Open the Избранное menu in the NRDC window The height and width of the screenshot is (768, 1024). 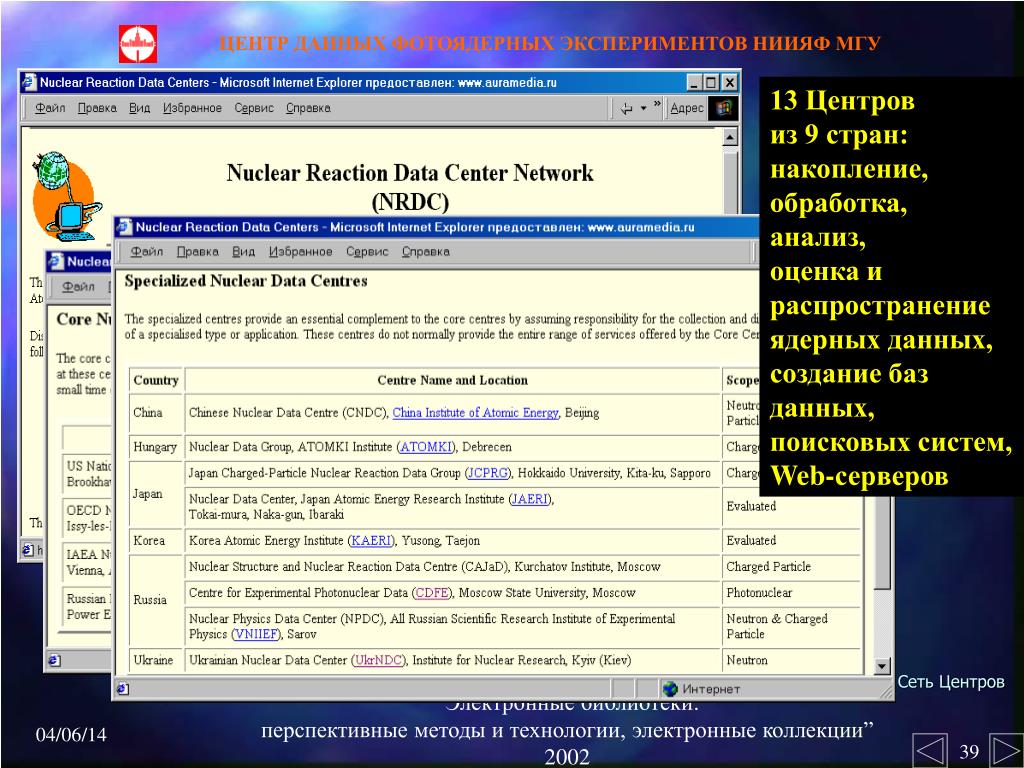point(193,108)
